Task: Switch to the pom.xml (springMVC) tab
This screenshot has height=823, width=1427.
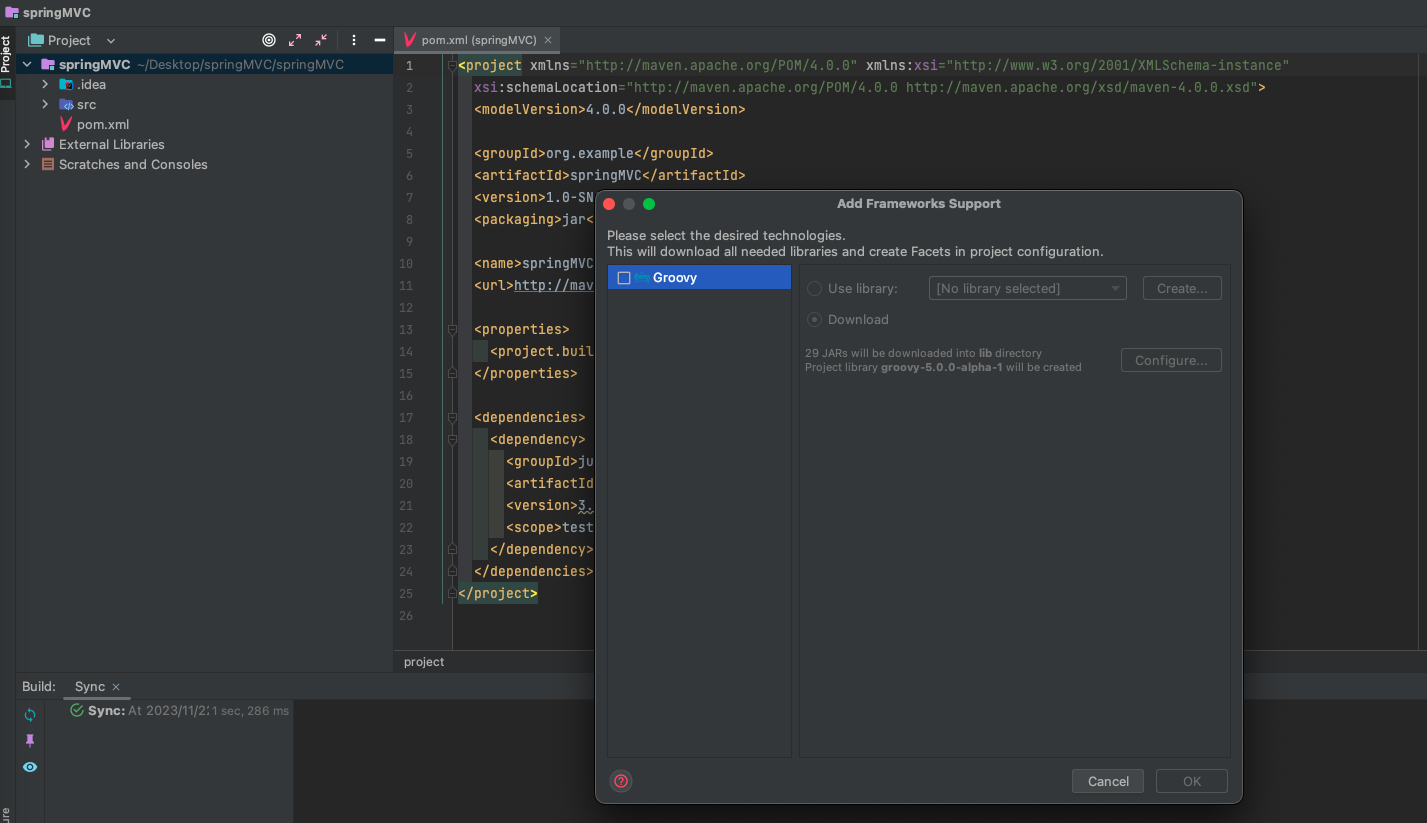Action: [478, 40]
